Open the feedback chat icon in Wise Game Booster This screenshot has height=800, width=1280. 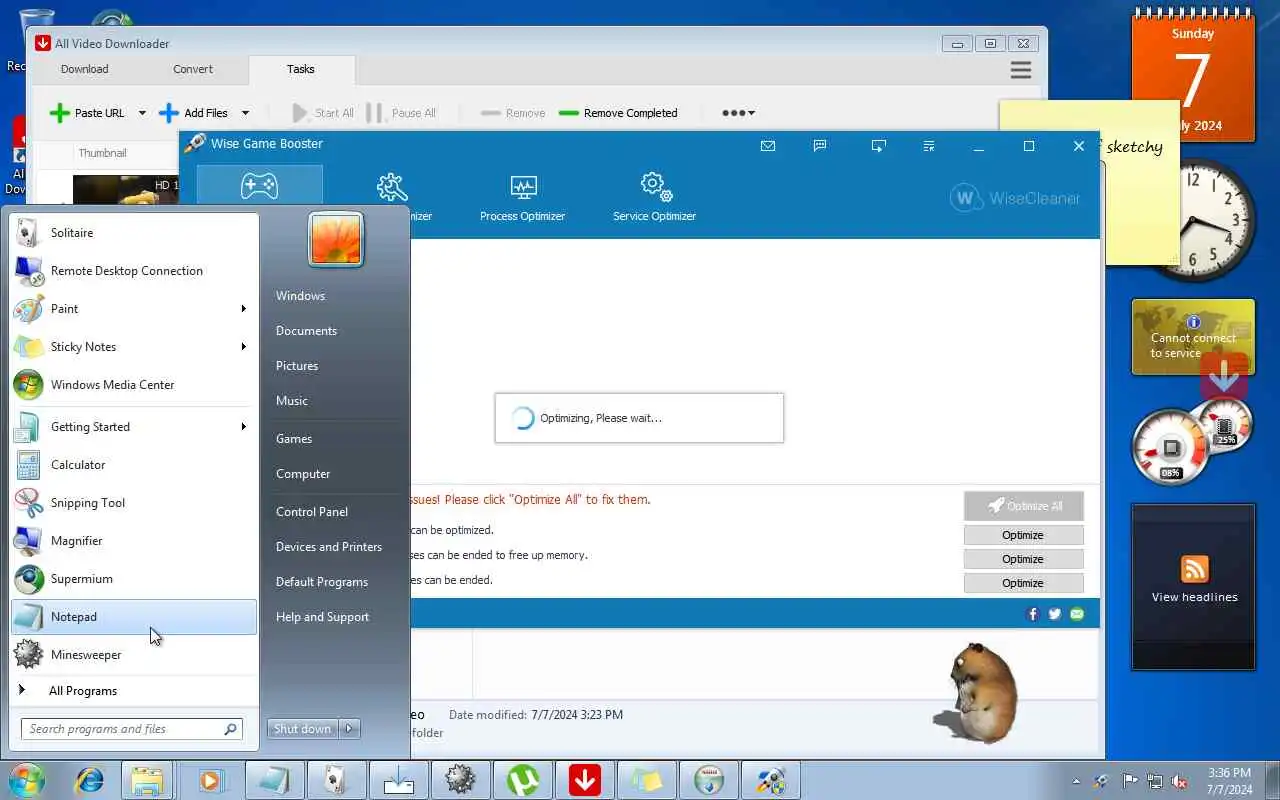[x=820, y=146]
